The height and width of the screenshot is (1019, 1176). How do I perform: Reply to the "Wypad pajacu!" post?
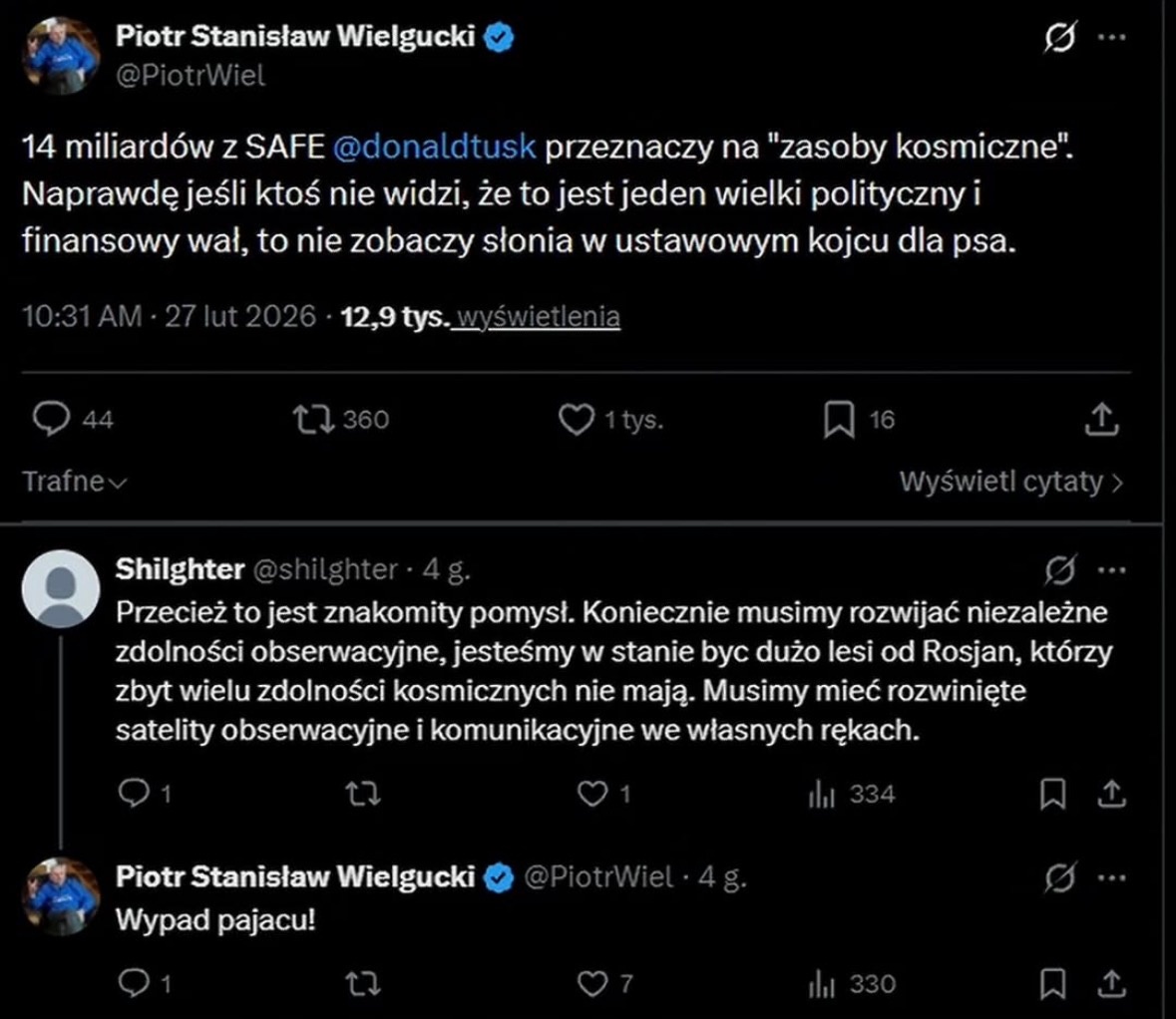[x=133, y=984]
